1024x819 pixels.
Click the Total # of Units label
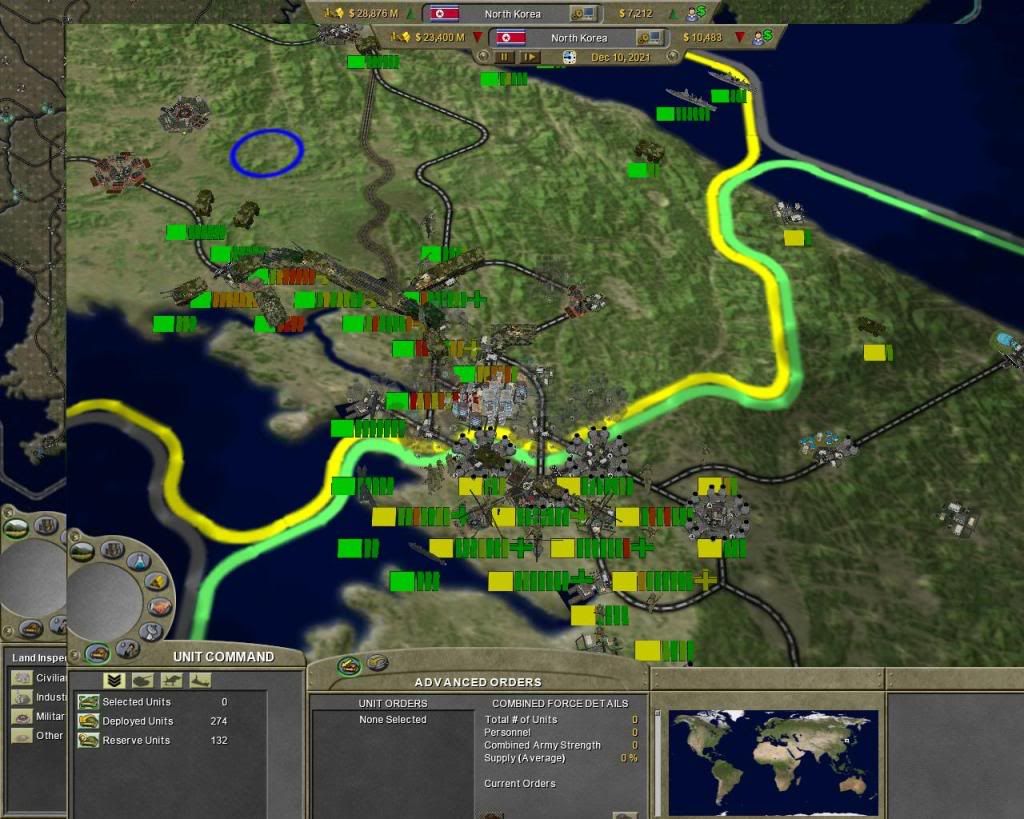tap(520, 720)
